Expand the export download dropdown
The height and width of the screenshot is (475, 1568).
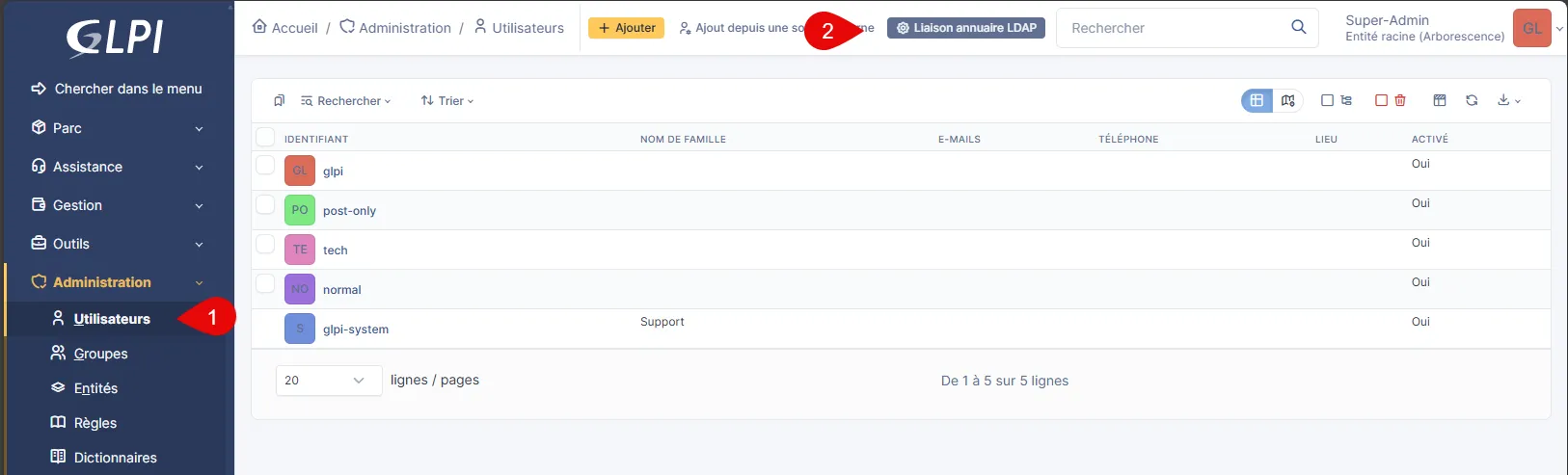coord(1509,100)
